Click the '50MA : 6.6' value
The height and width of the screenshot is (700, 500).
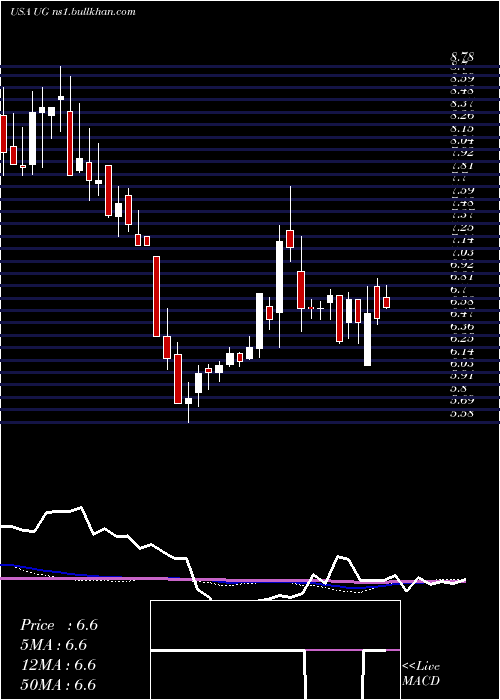click(x=58, y=685)
